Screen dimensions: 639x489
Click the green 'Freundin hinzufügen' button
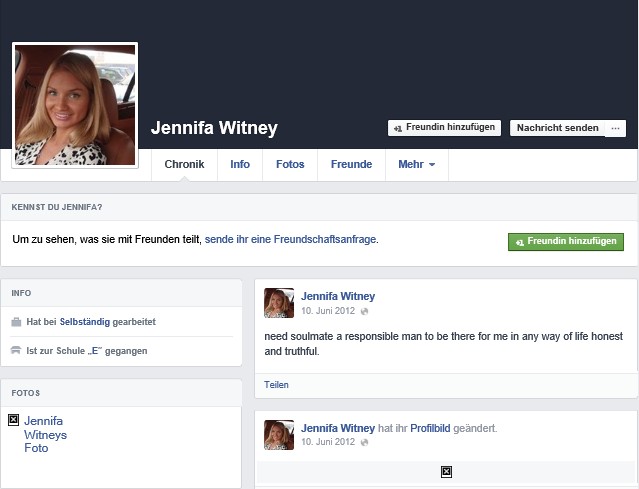pos(566,242)
